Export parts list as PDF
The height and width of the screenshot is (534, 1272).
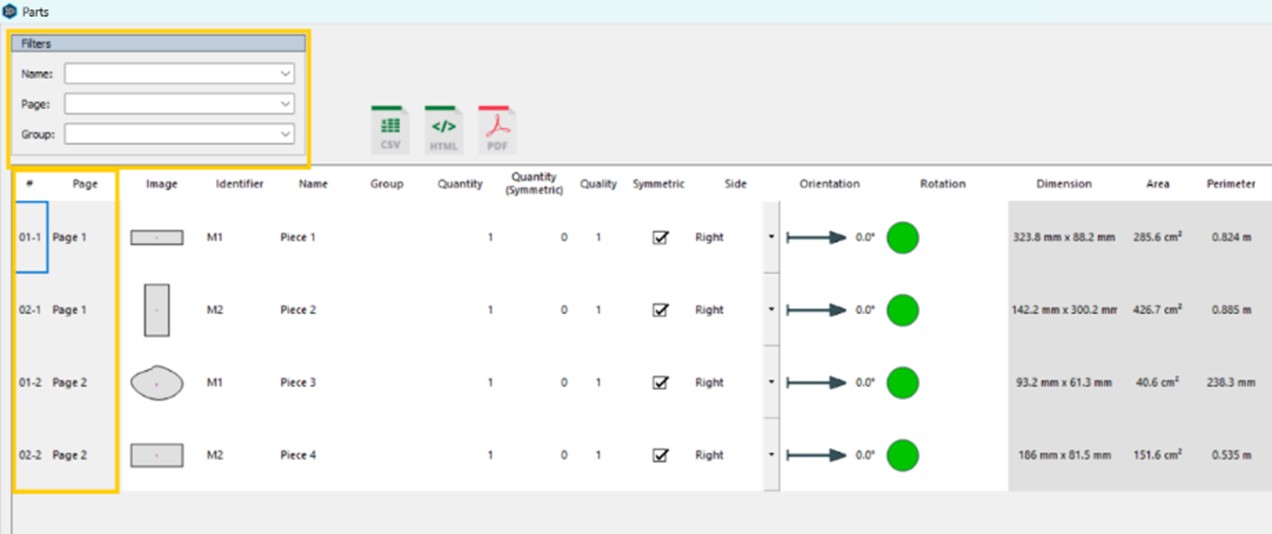[x=496, y=129]
